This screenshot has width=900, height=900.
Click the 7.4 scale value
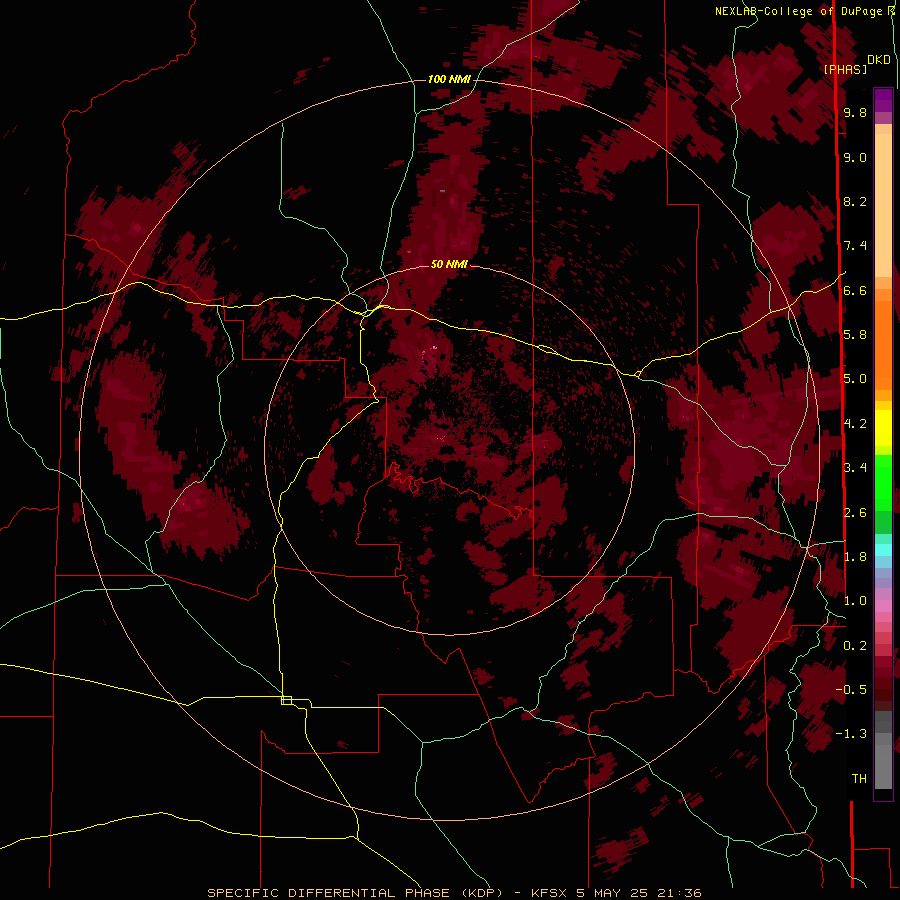(x=855, y=246)
